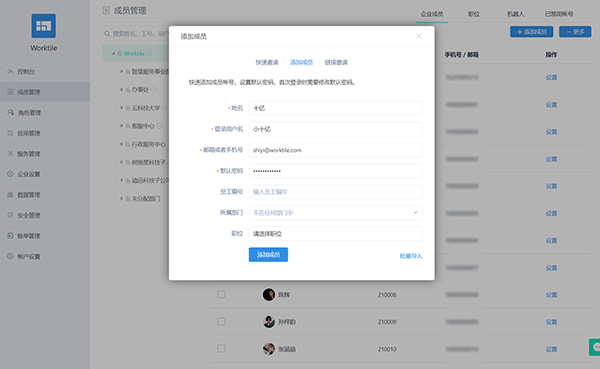The height and width of the screenshot is (369, 600).
Task: Open the green chat widget icon
Action: tap(595, 347)
